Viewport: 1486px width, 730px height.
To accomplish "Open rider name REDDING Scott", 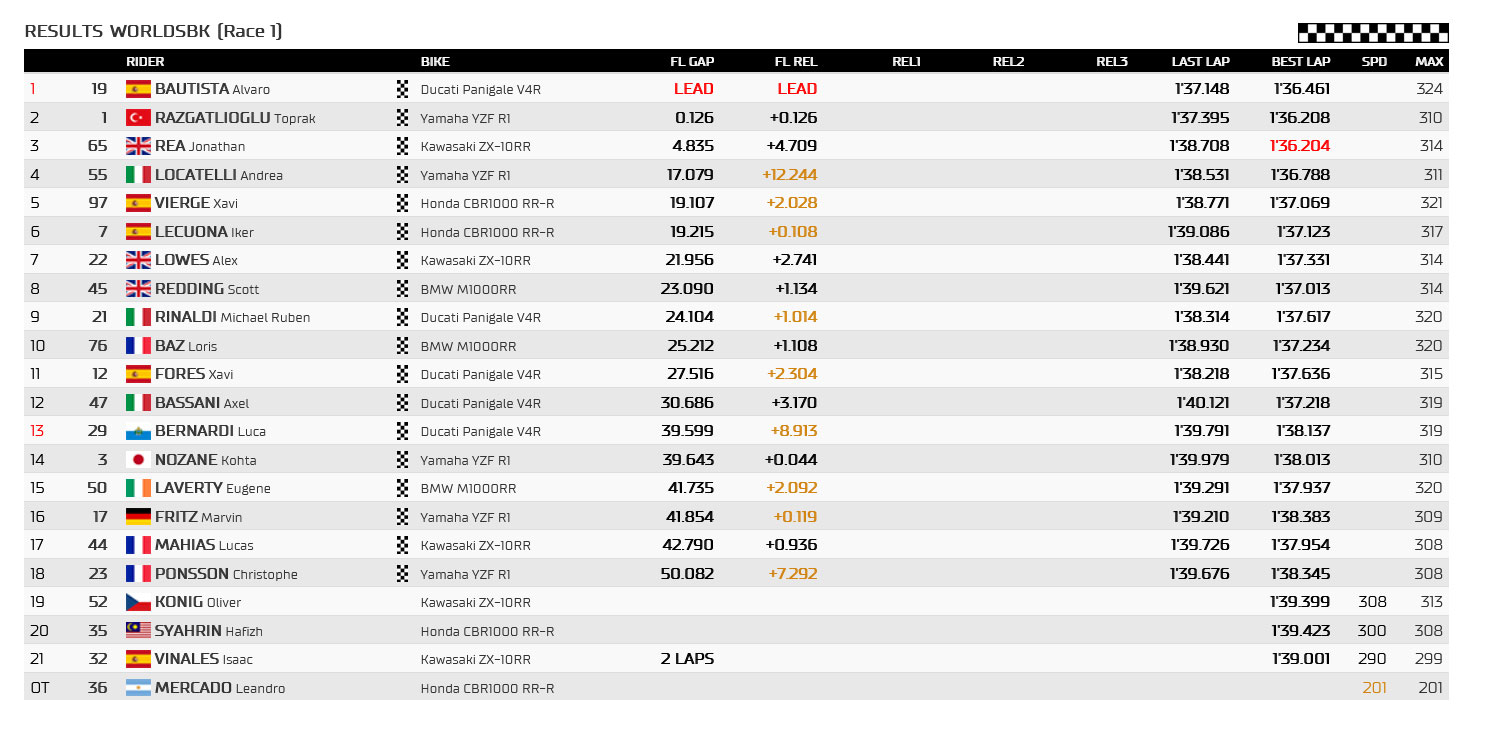I will [207, 289].
